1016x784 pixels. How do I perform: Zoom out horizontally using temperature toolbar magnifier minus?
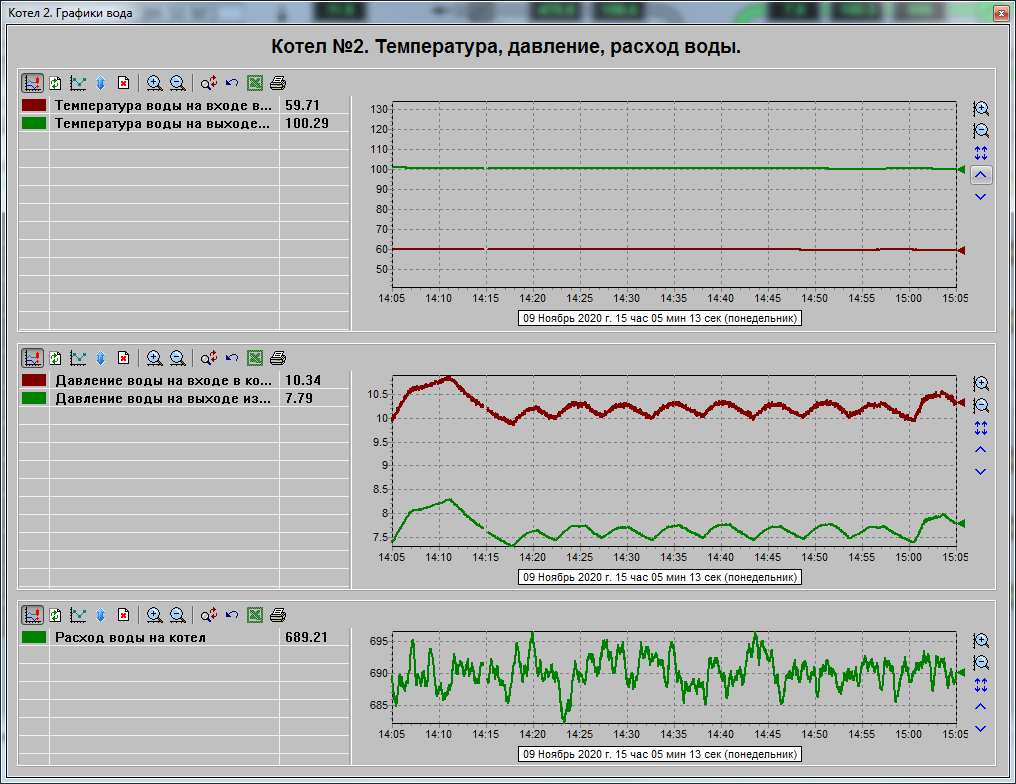(177, 83)
